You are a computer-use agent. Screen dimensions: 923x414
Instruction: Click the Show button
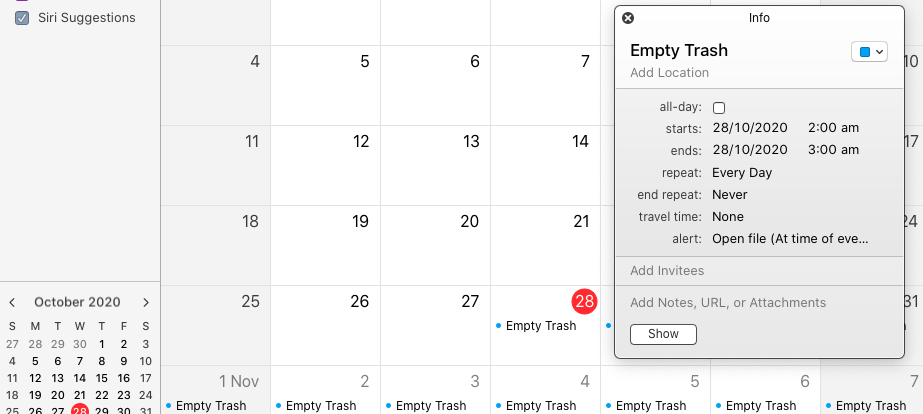tap(663, 334)
